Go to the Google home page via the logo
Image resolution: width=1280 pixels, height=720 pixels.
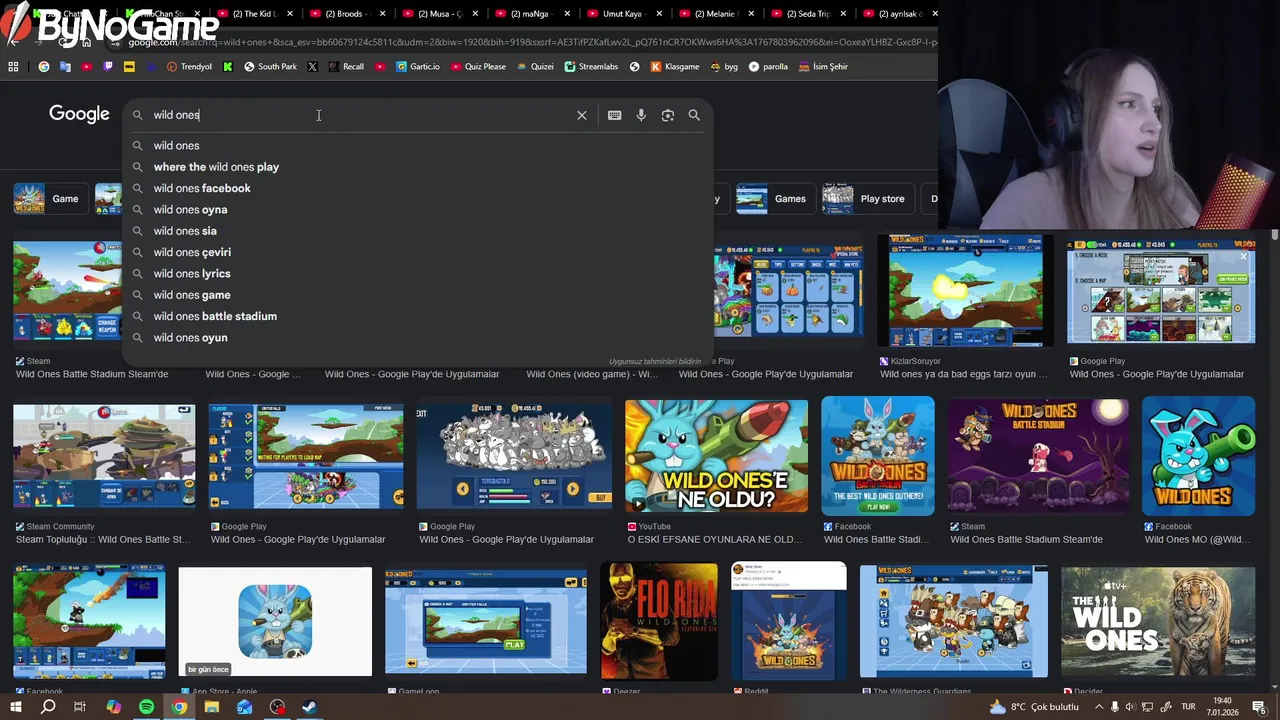tap(79, 114)
